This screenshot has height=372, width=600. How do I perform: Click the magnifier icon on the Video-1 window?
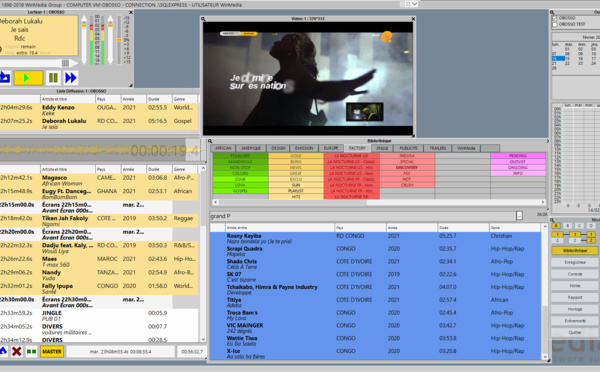tap(204, 19)
